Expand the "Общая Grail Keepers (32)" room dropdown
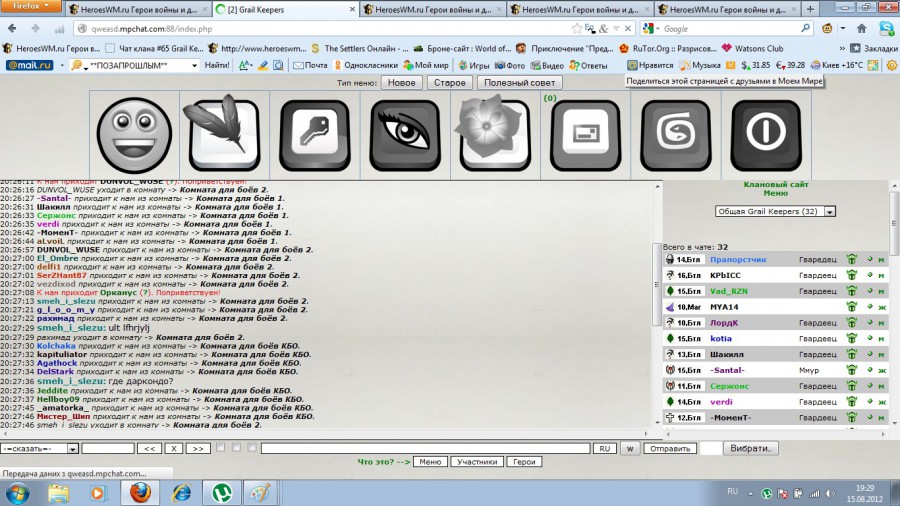 (x=776, y=211)
